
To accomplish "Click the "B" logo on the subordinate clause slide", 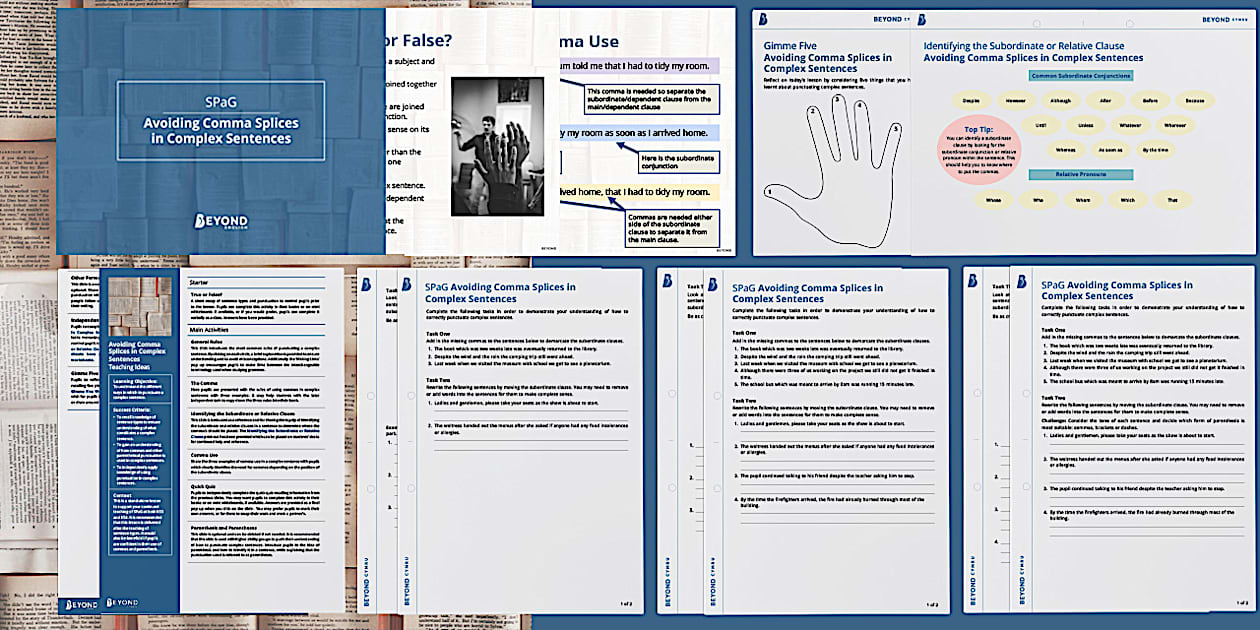I will 920,19.
